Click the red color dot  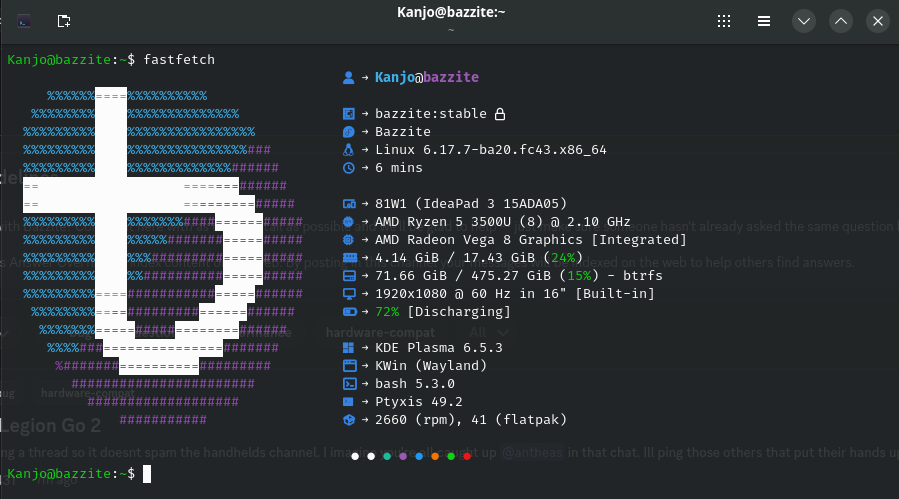click(467, 457)
